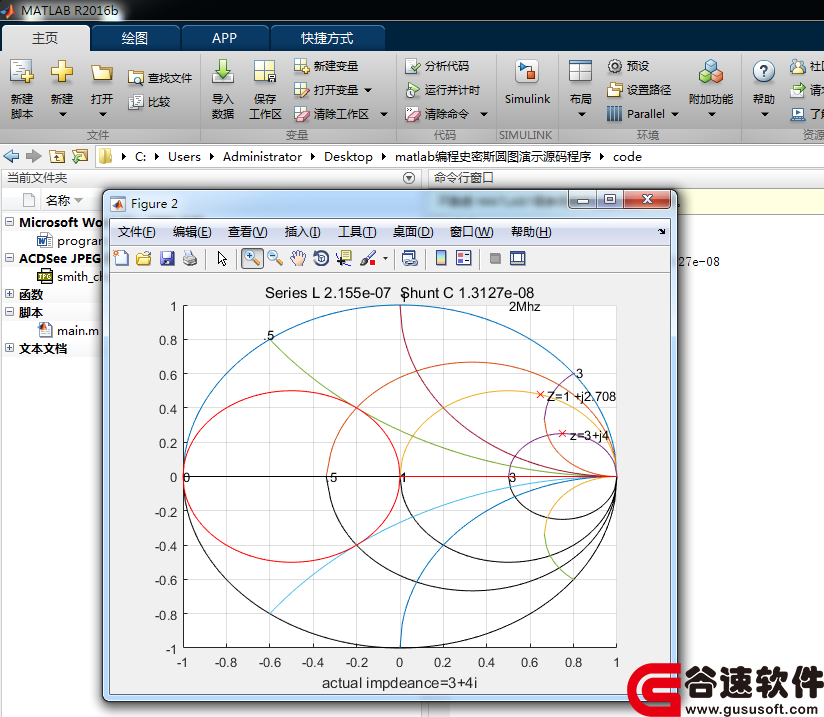Print the figure using the printer icon
The image size is (824, 717).
pos(190,258)
